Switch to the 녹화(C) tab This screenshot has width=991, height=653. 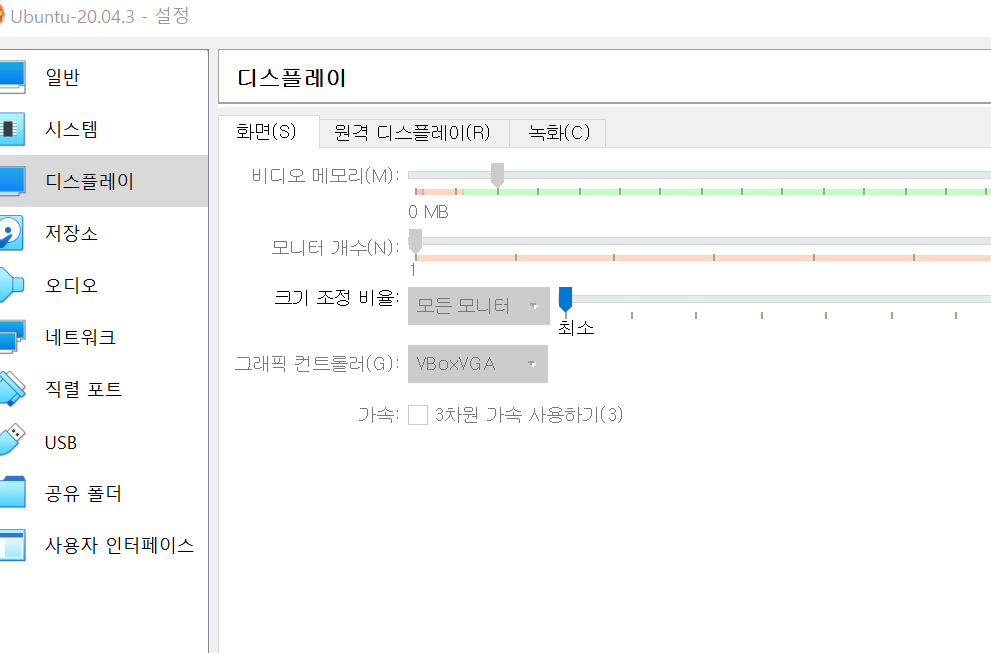tap(559, 133)
